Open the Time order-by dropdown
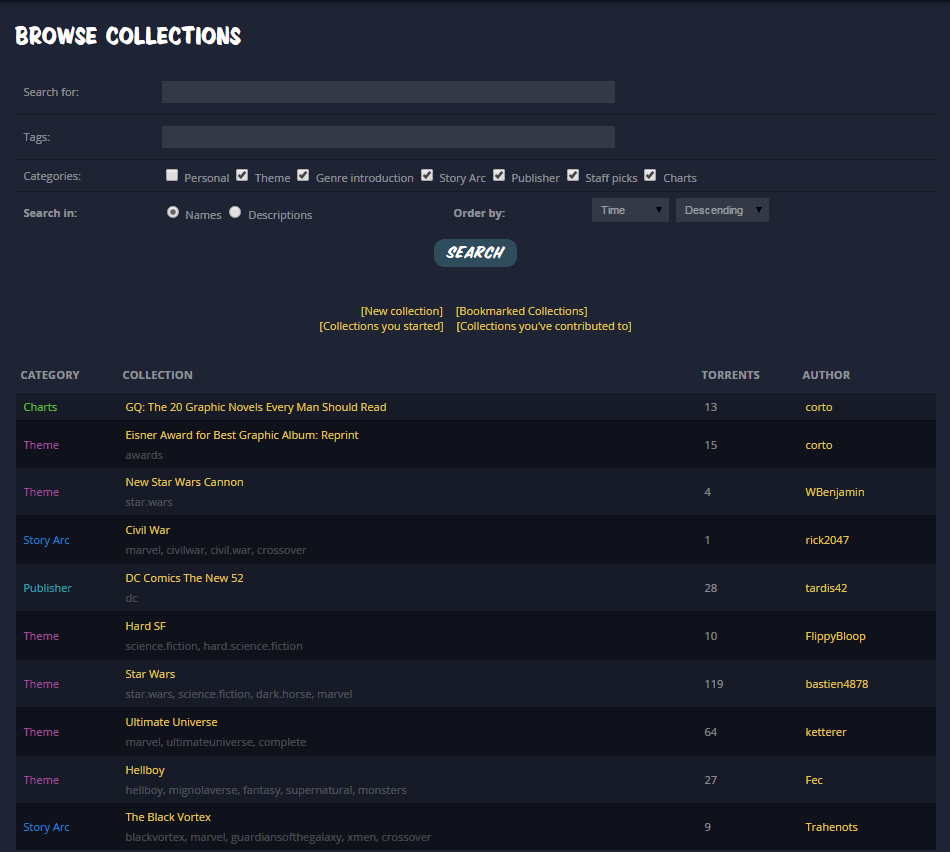 coord(630,210)
